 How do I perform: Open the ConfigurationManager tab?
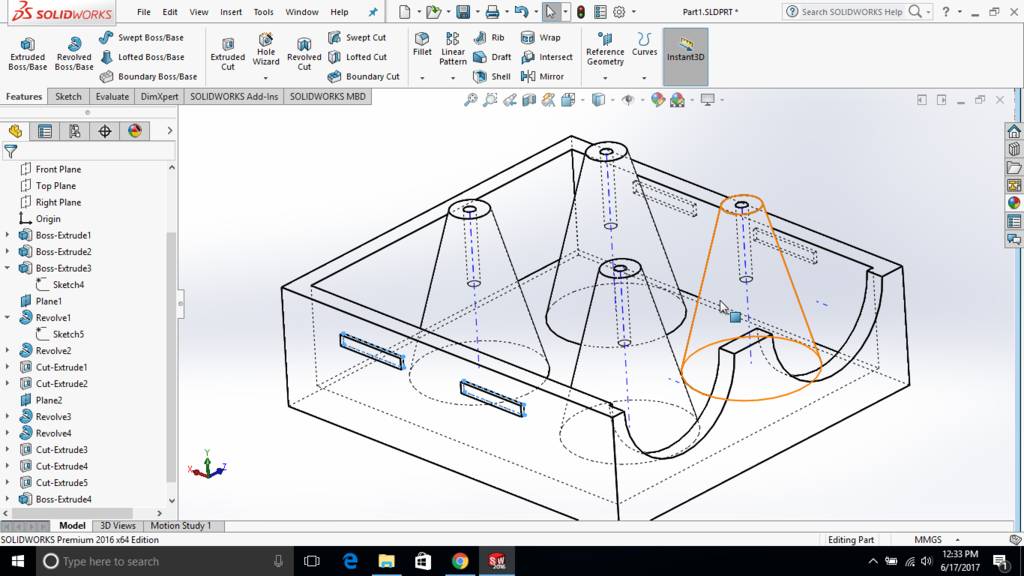click(x=75, y=131)
